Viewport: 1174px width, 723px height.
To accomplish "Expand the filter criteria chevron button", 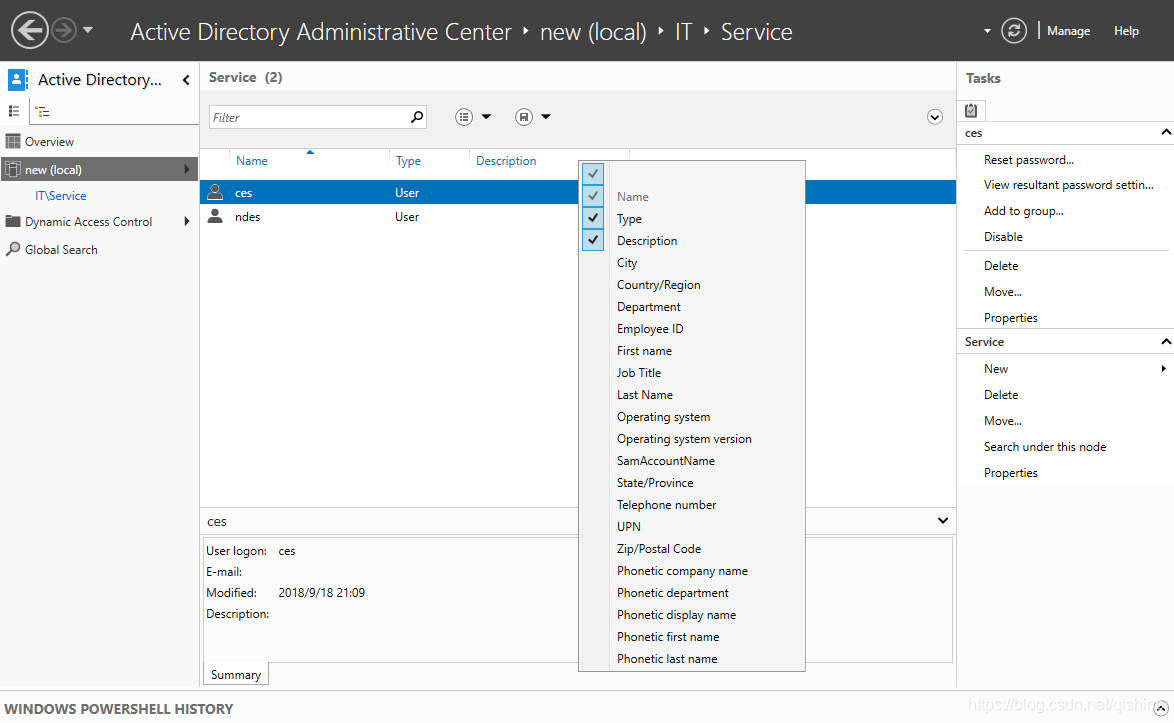I will [x=934, y=117].
